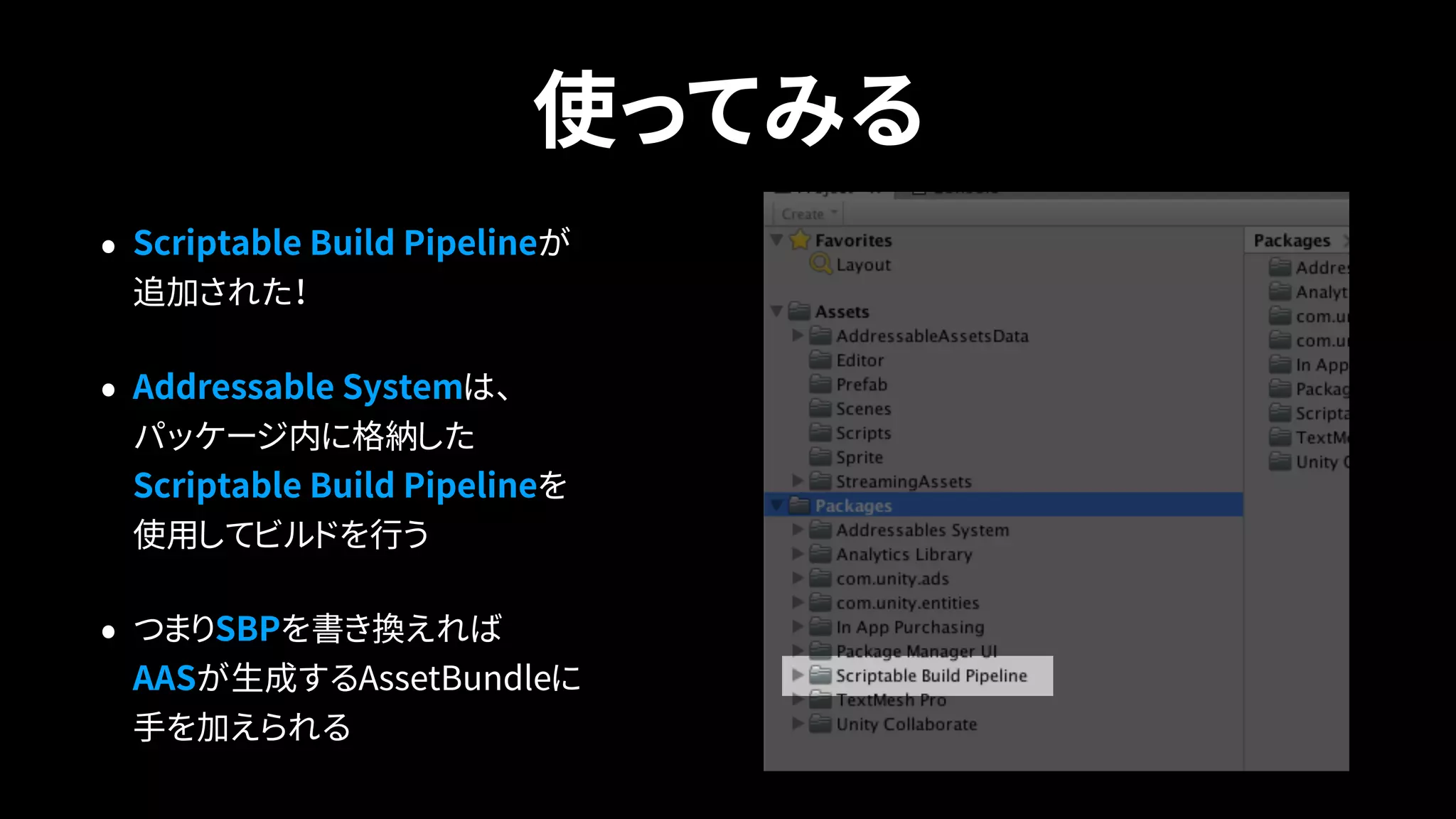Select the Scriptable Build Pipeline folder icon
The height and width of the screenshot is (819, 1456).
click(x=820, y=675)
